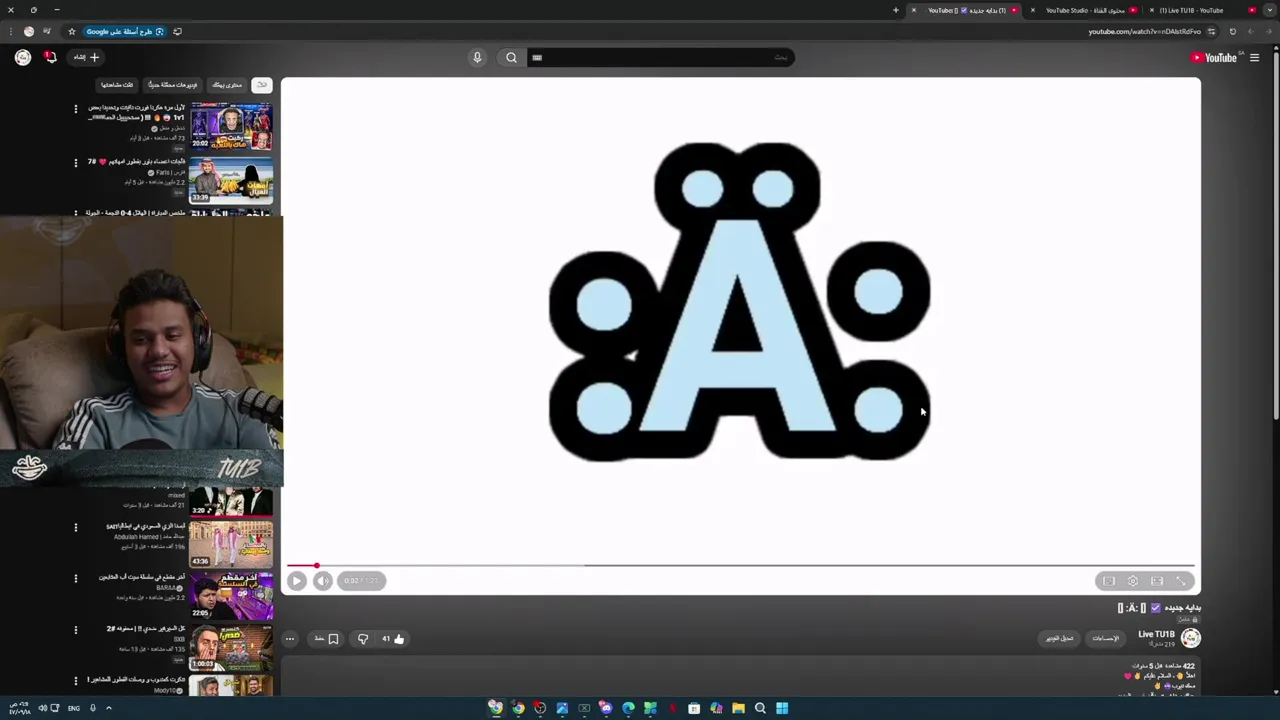Open the analytics button beside the channel name
Image resolution: width=1280 pixels, height=720 pixels.
click(x=1105, y=638)
